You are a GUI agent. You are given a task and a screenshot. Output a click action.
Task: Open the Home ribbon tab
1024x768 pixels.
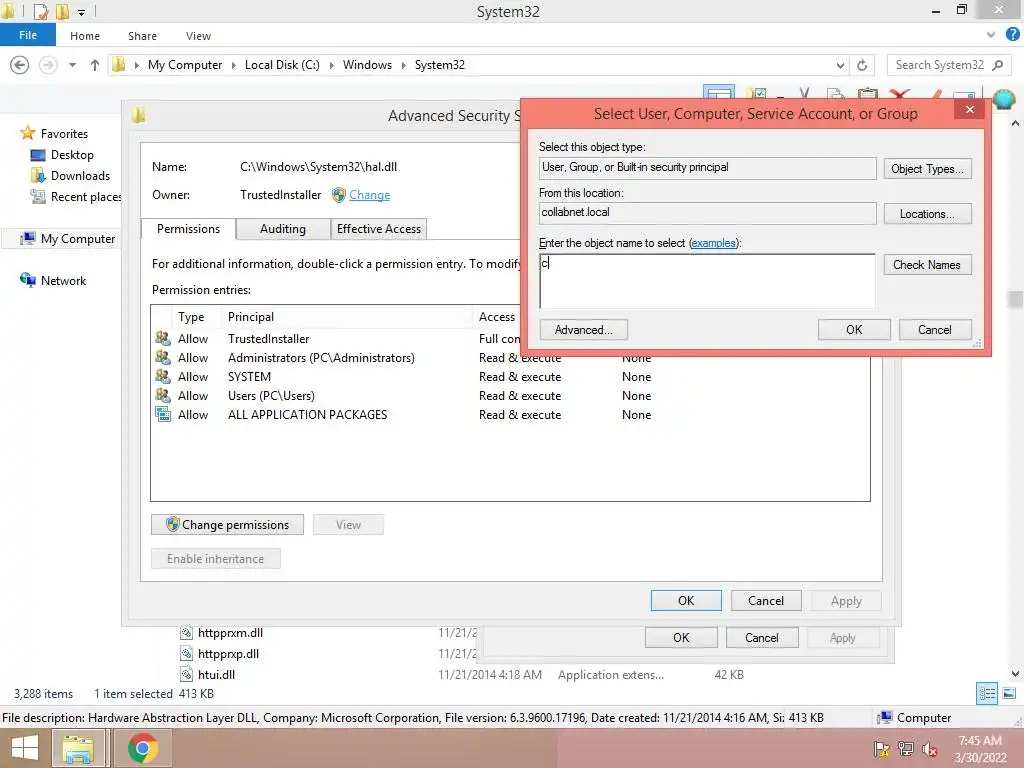(x=85, y=36)
